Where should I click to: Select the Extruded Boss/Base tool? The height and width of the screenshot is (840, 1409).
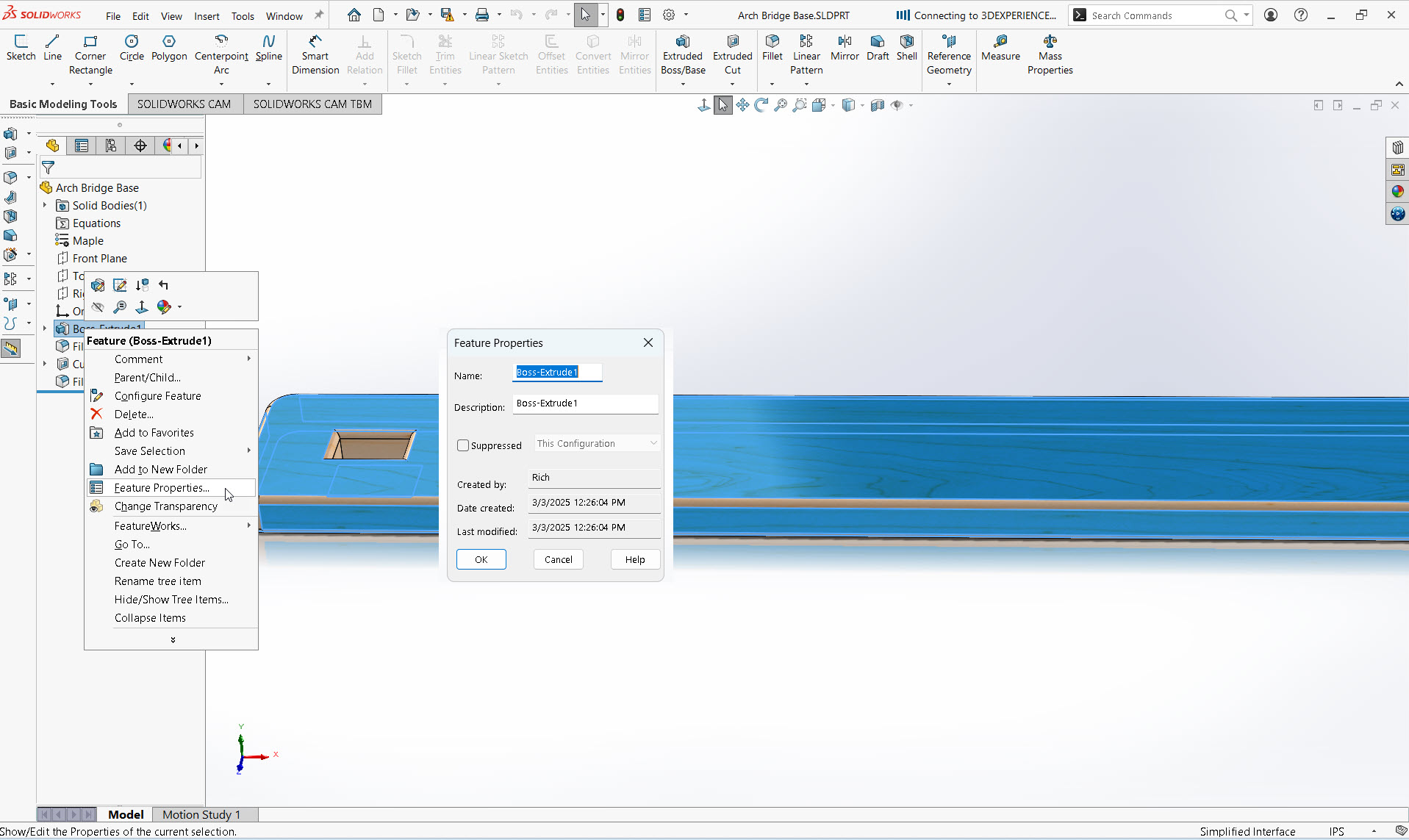[x=682, y=51]
